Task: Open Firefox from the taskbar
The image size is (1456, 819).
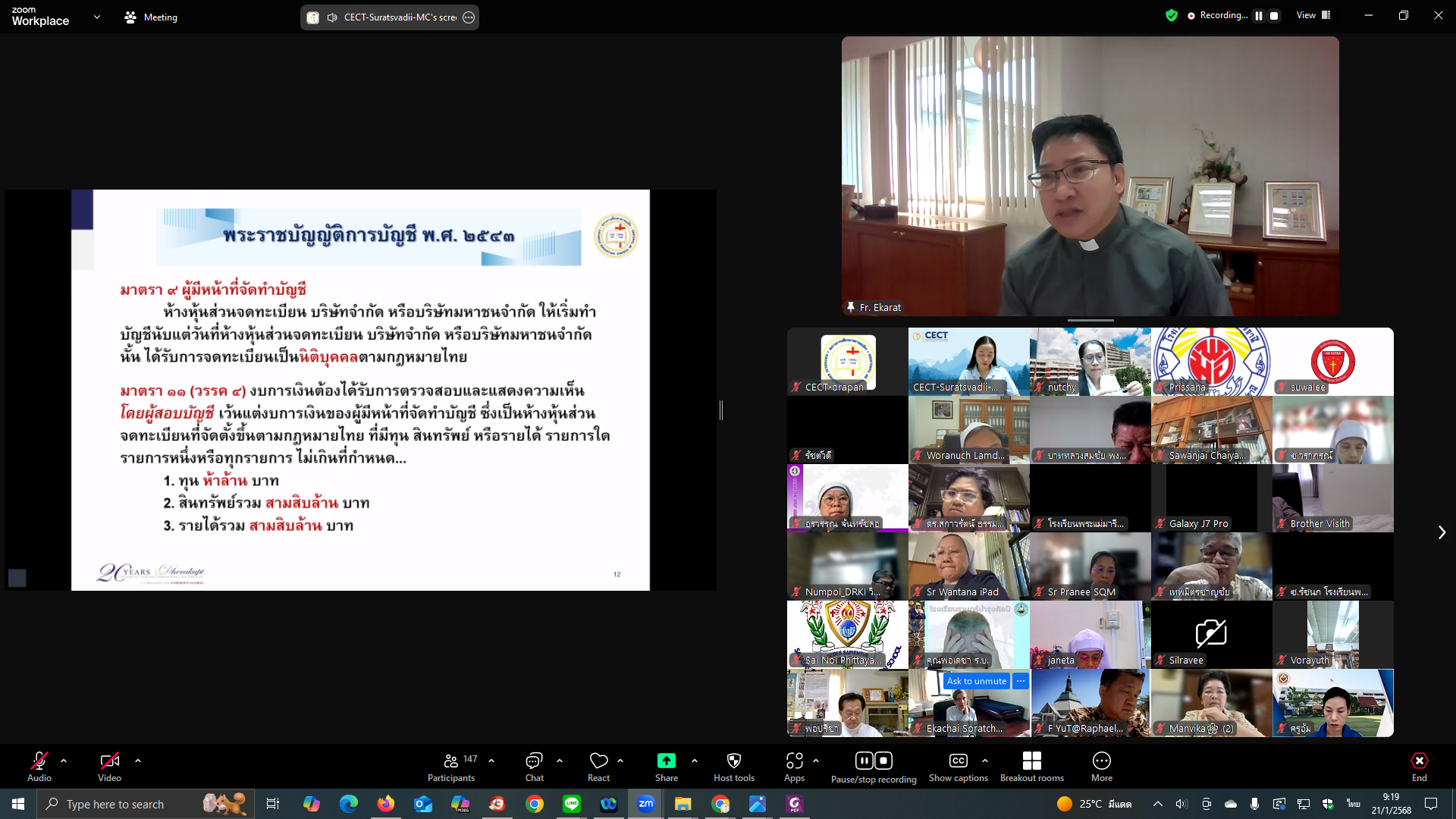Action: [x=386, y=804]
